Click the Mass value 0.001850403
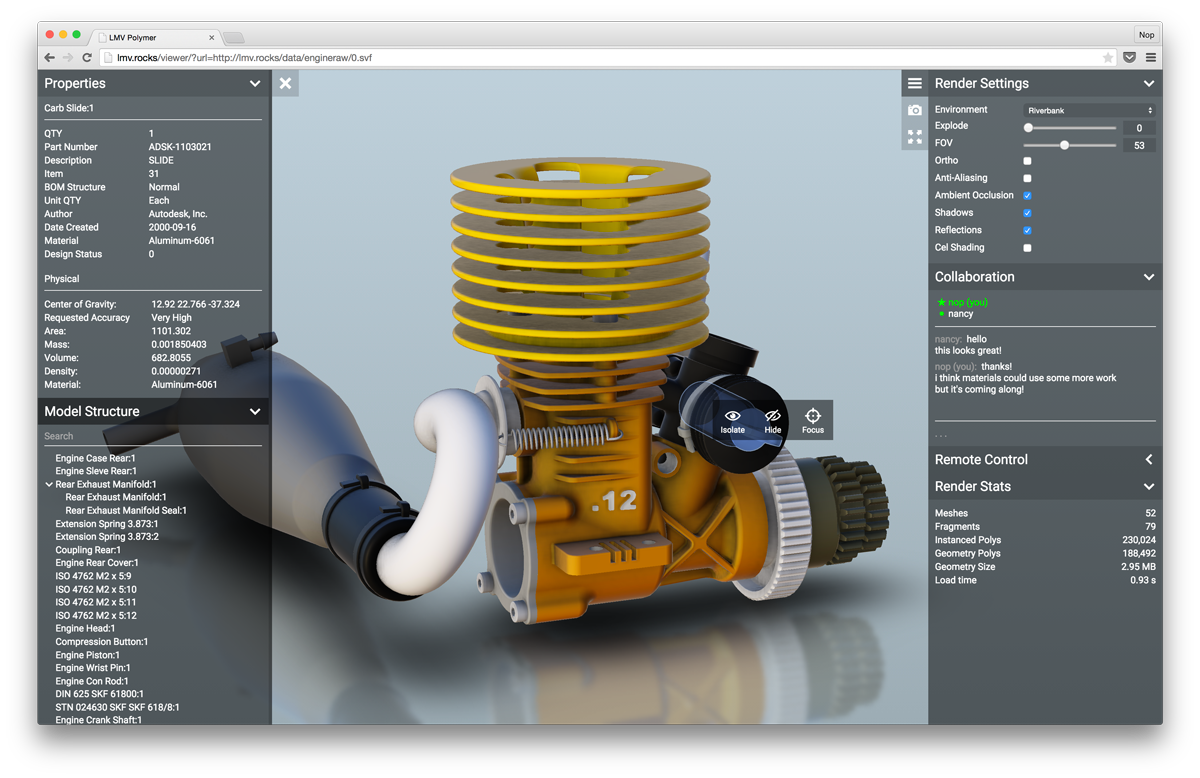This screenshot has width=1200, height=778. tap(179, 345)
